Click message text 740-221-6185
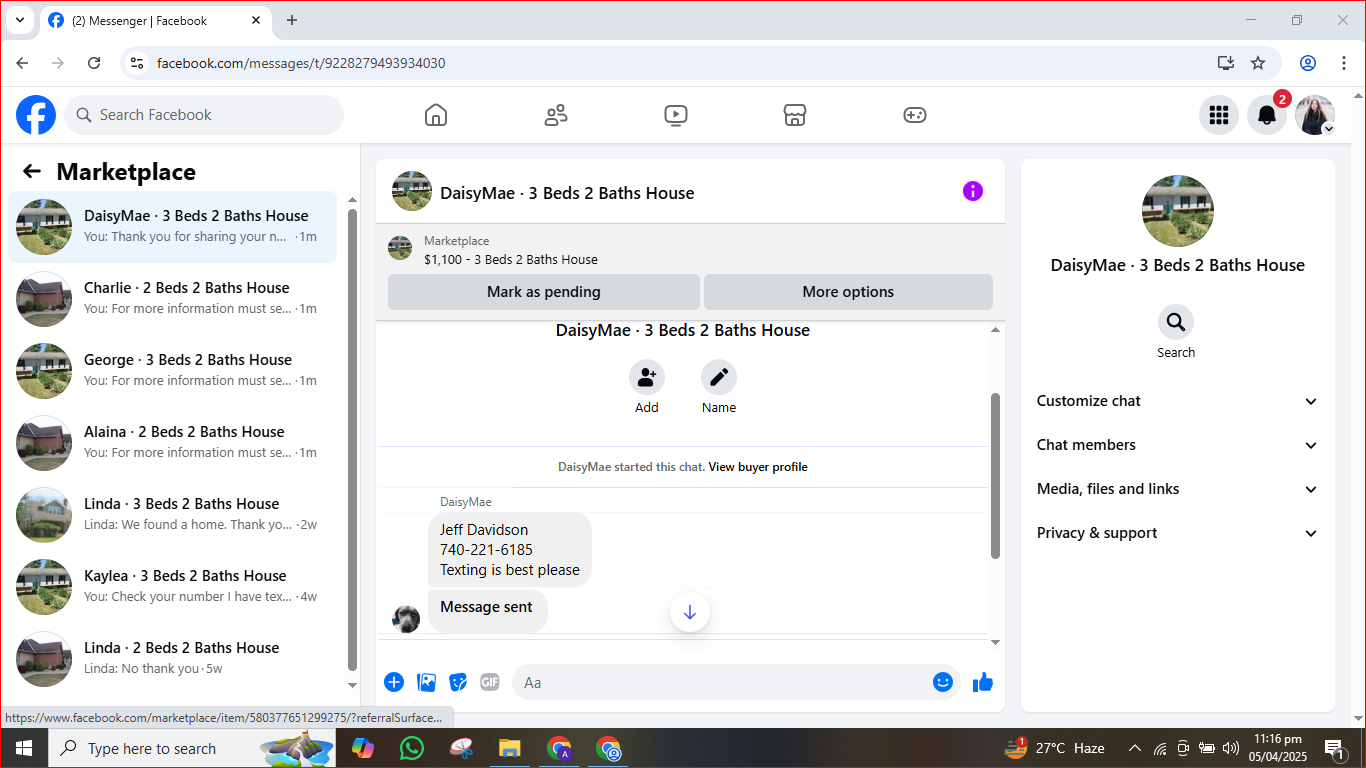Image resolution: width=1366 pixels, height=768 pixels. tap(486, 550)
